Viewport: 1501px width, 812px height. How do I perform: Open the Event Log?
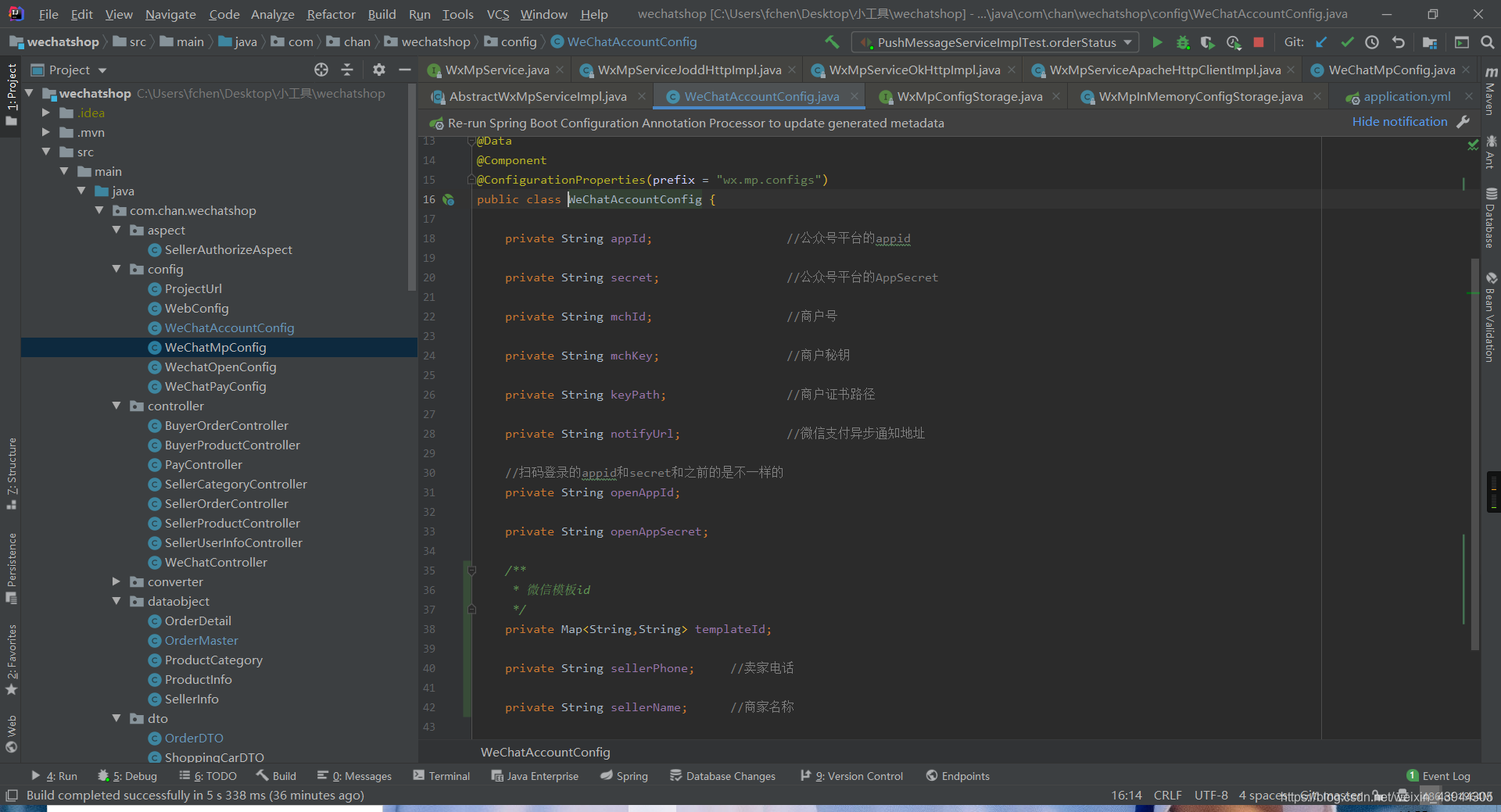[1438, 776]
